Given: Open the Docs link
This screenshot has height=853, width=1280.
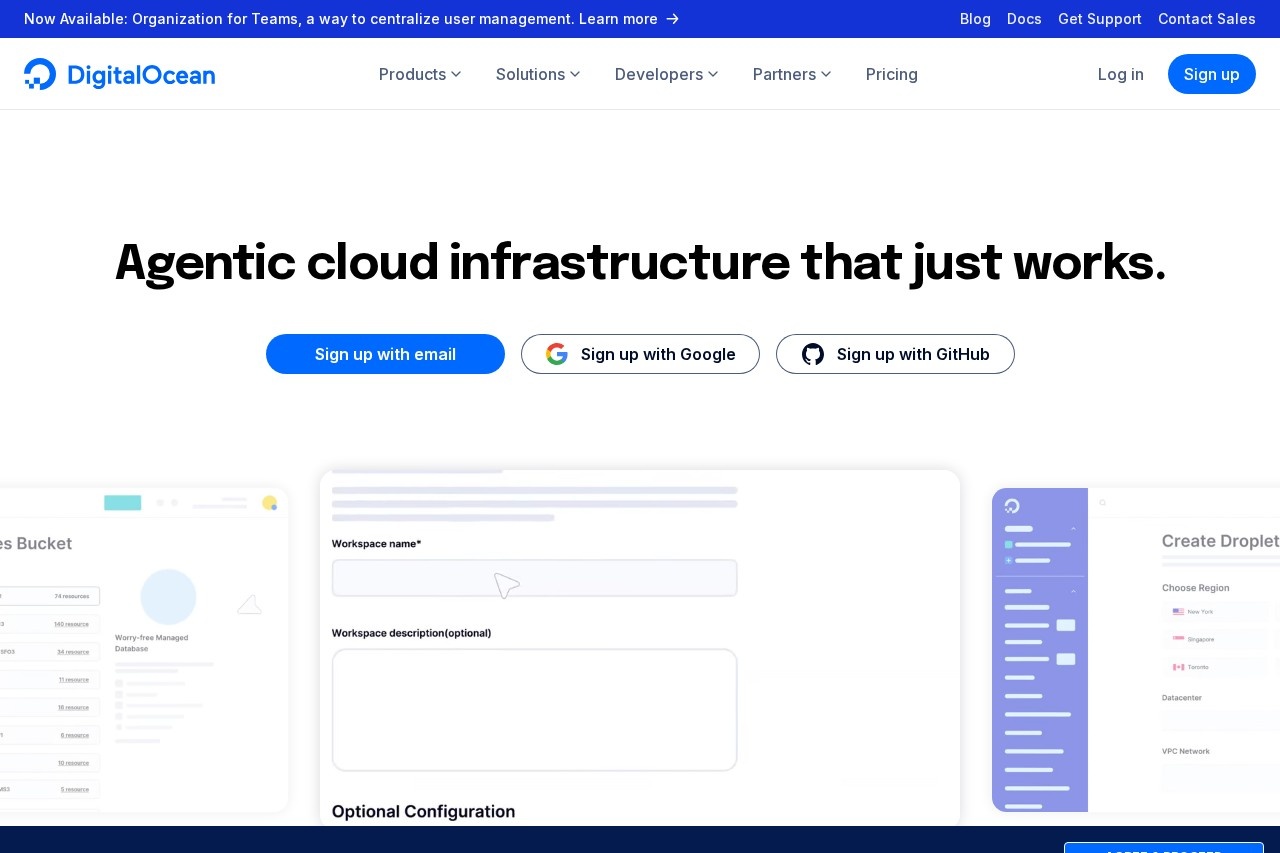Looking at the screenshot, I should [1024, 19].
